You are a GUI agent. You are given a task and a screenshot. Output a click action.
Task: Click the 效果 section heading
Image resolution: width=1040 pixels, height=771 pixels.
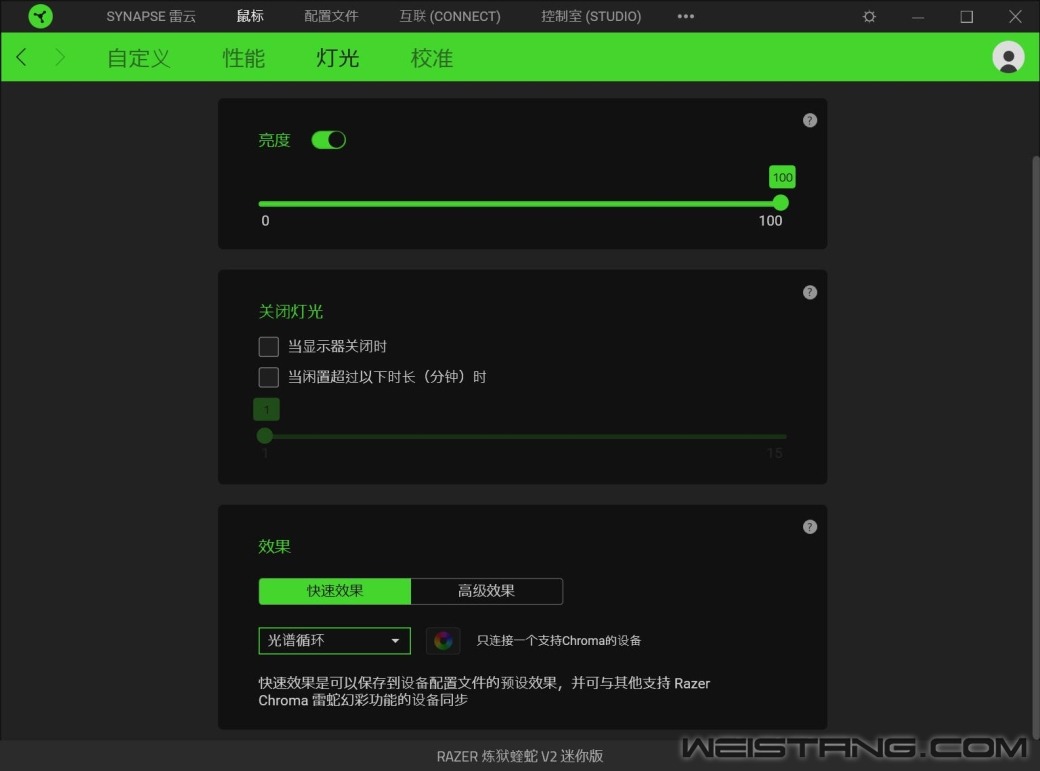click(x=275, y=546)
